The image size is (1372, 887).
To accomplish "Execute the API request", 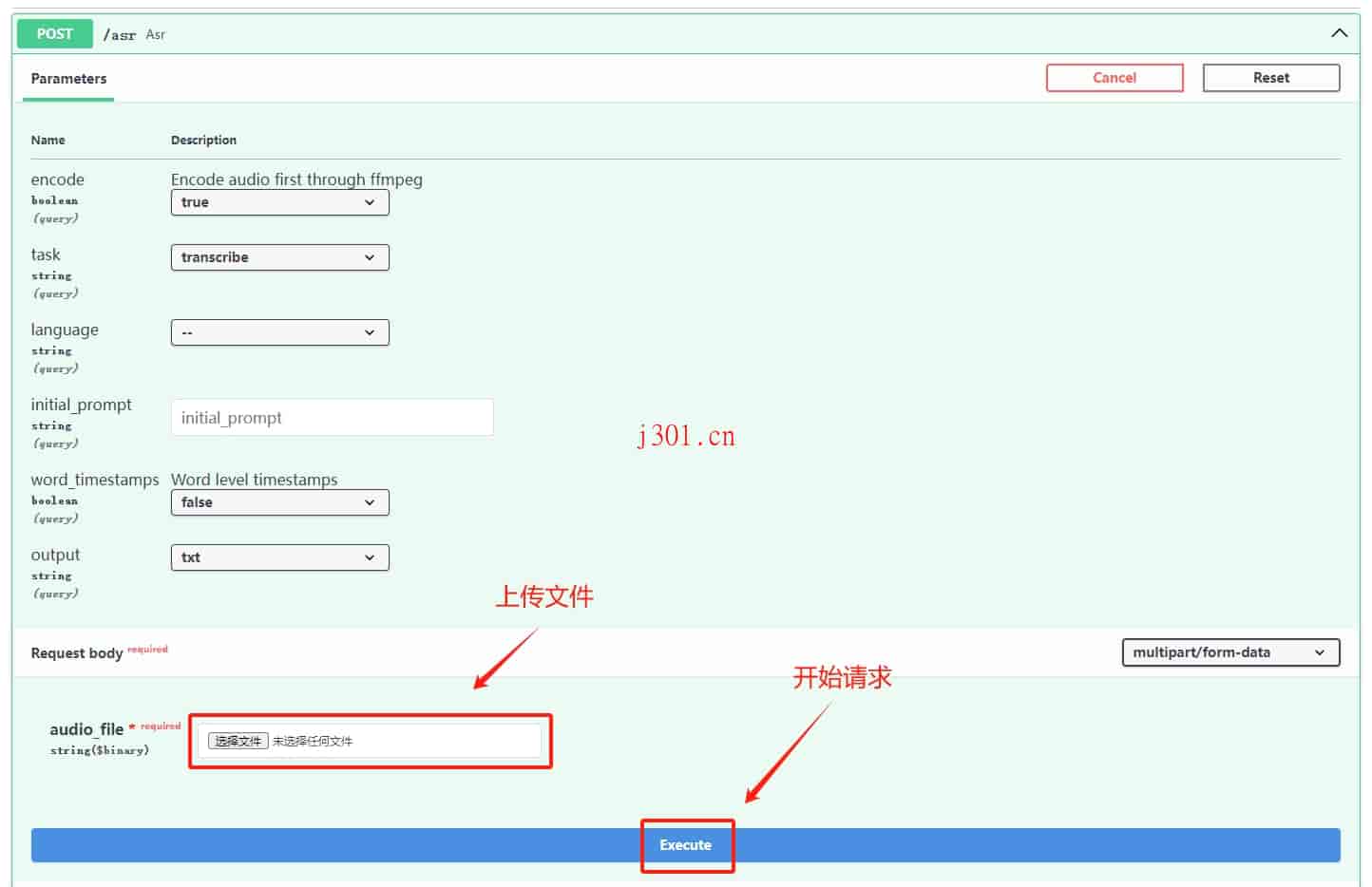I will click(x=685, y=845).
